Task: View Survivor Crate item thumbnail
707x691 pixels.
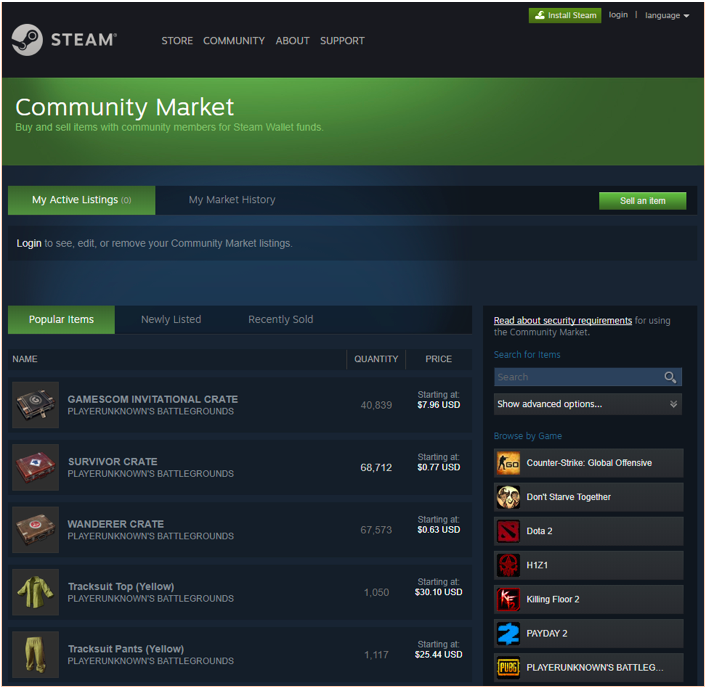Action: [x=36, y=467]
